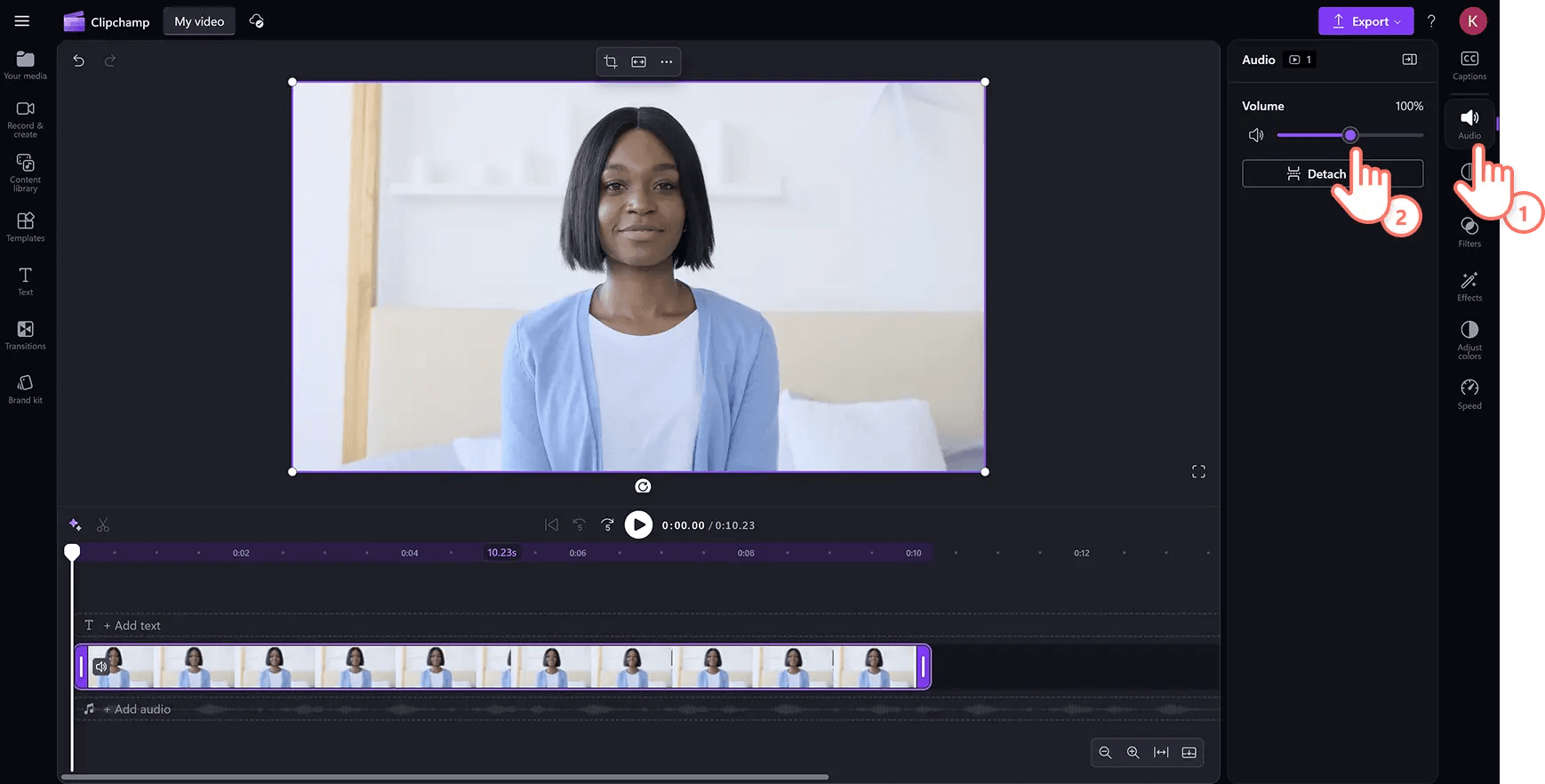Image resolution: width=1545 pixels, height=784 pixels.
Task: Click the 0:06 mark on timeline ruler
Action: tap(578, 553)
